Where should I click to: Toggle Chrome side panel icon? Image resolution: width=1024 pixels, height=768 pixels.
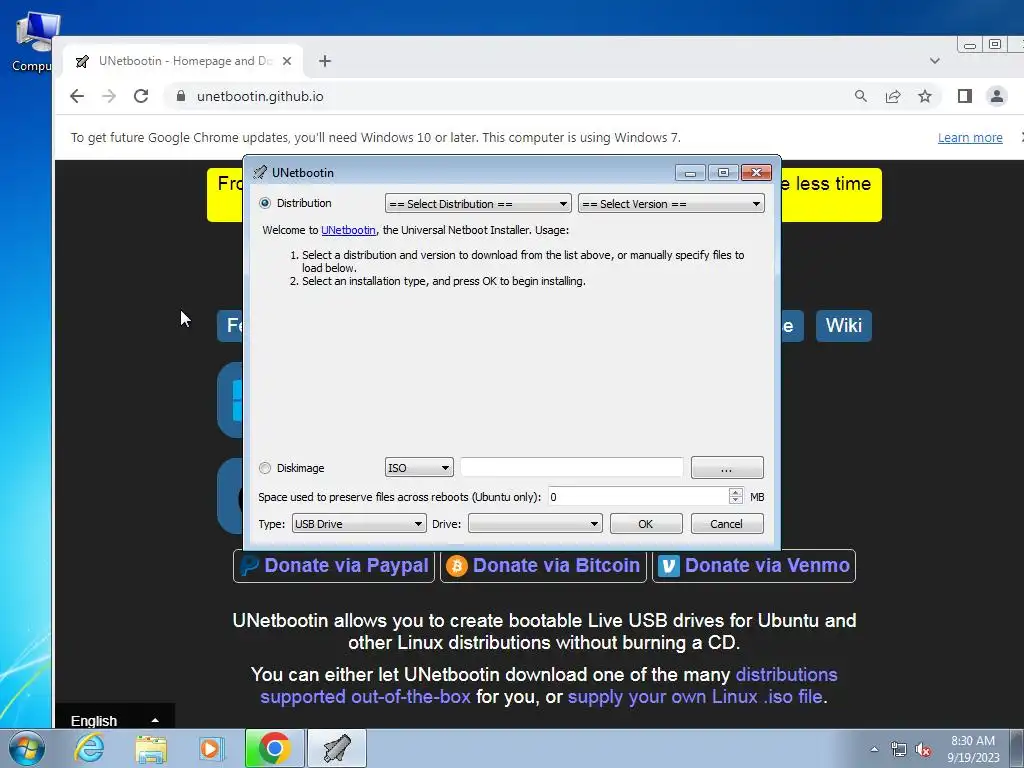click(965, 96)
